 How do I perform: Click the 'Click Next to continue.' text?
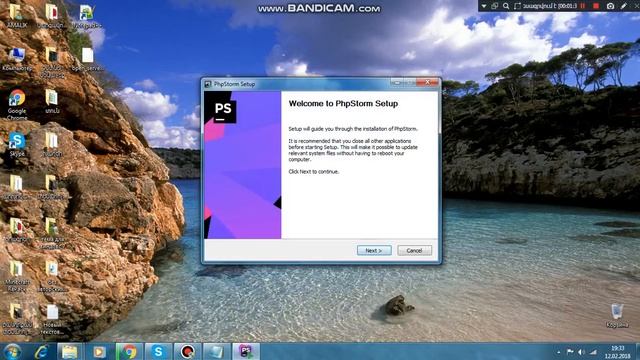pyautogui.click(x=314, y=172)
